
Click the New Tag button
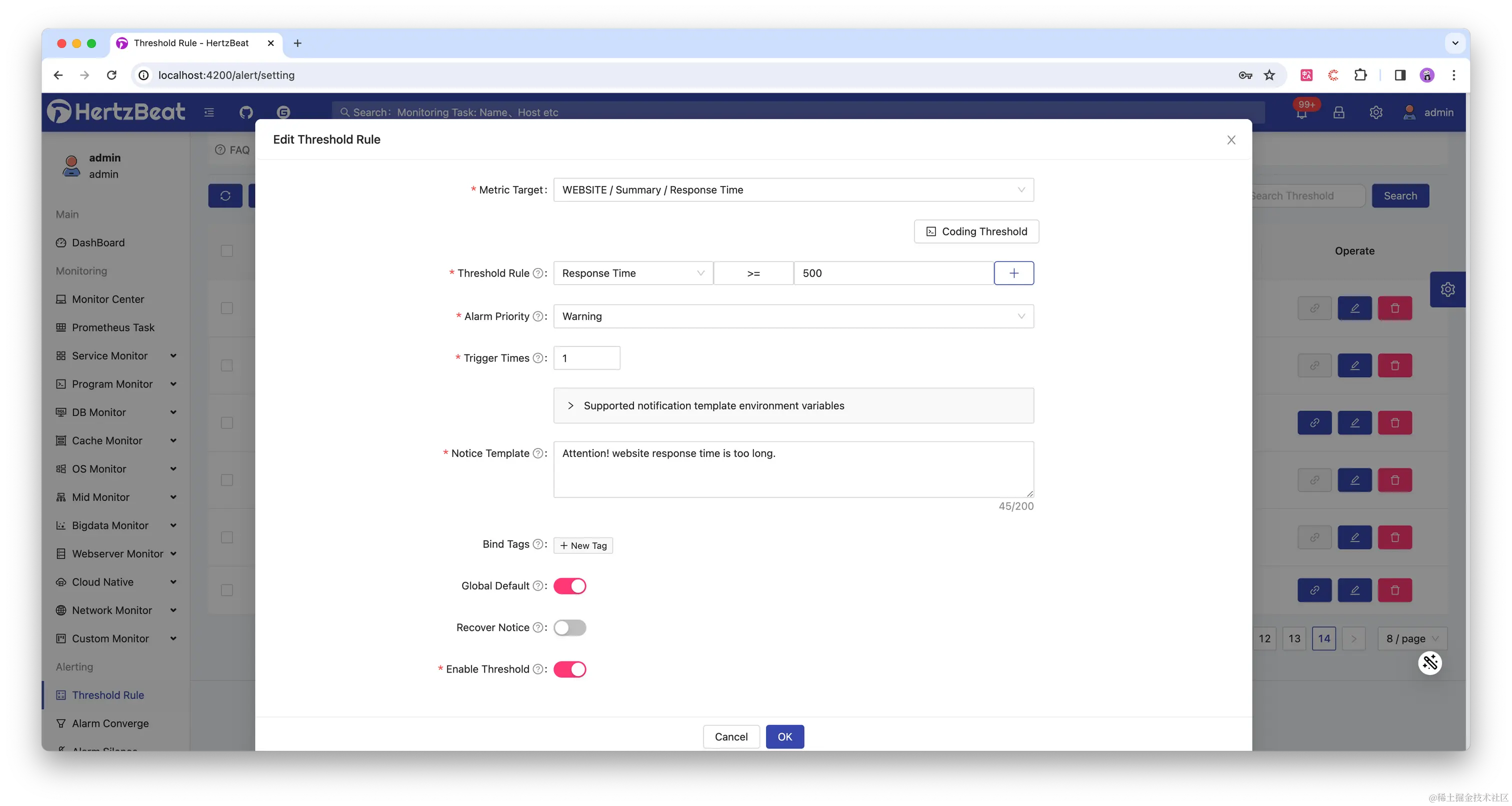(x=583, y=545)
